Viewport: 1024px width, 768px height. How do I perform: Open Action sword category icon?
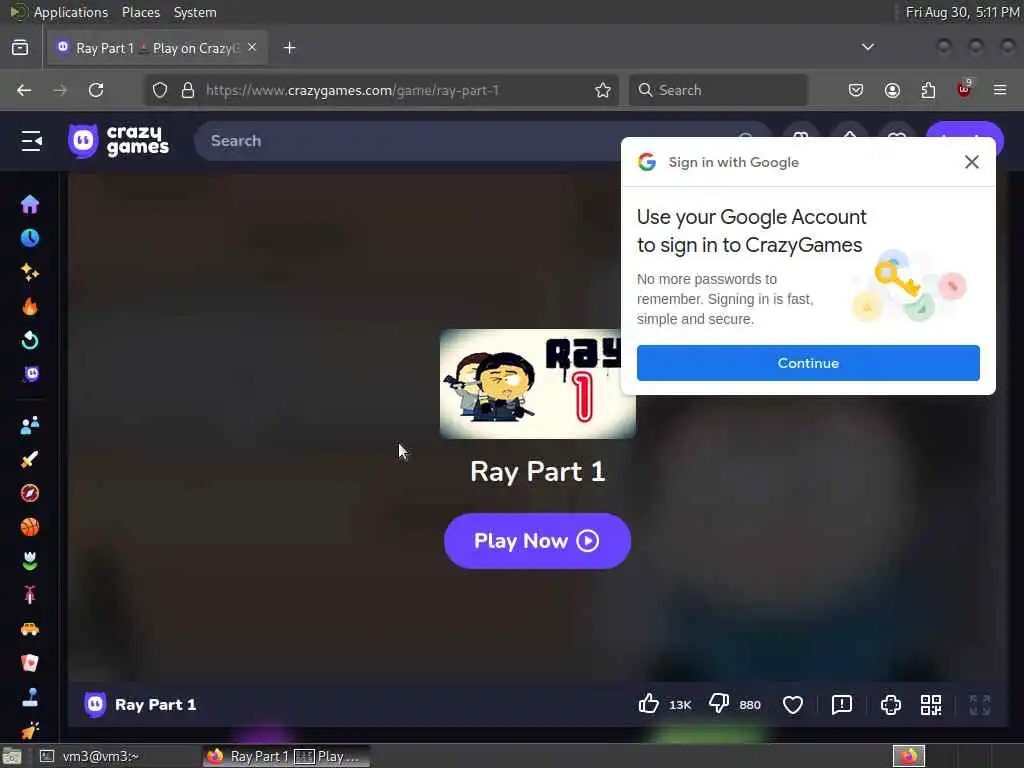coord(30,459)
